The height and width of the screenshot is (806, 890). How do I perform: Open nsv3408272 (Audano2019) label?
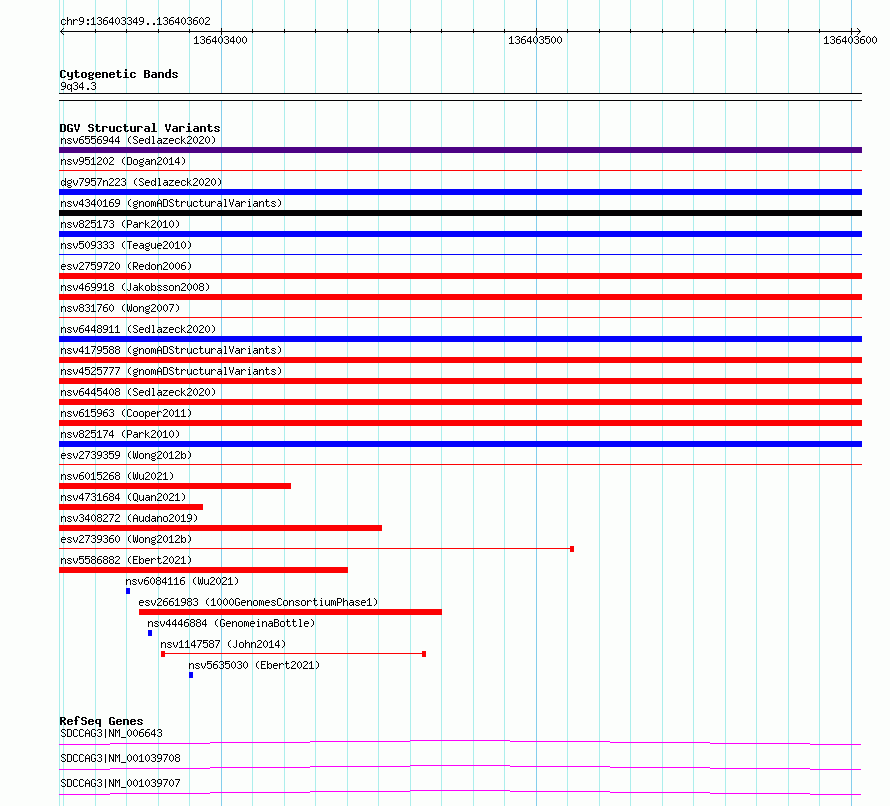(x=129, y=518)
